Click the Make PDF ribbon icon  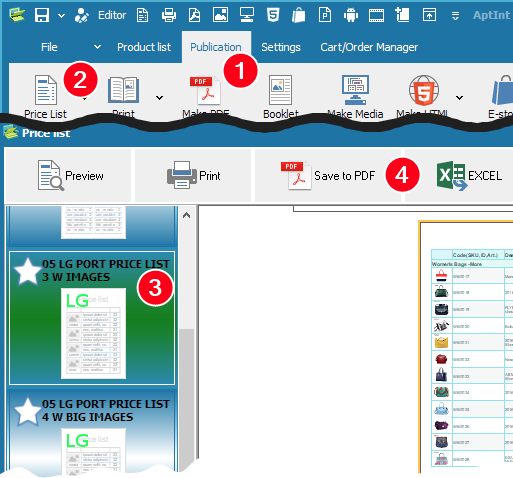pos(205,90)
